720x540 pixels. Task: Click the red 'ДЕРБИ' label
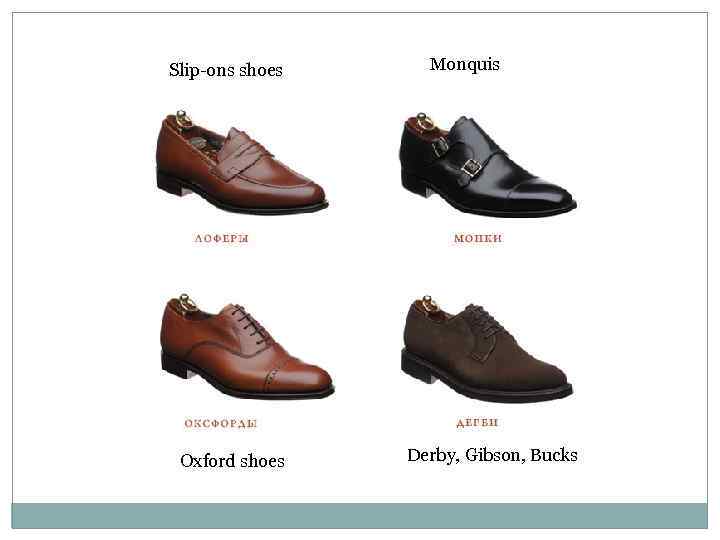click(x=477, y=422)
